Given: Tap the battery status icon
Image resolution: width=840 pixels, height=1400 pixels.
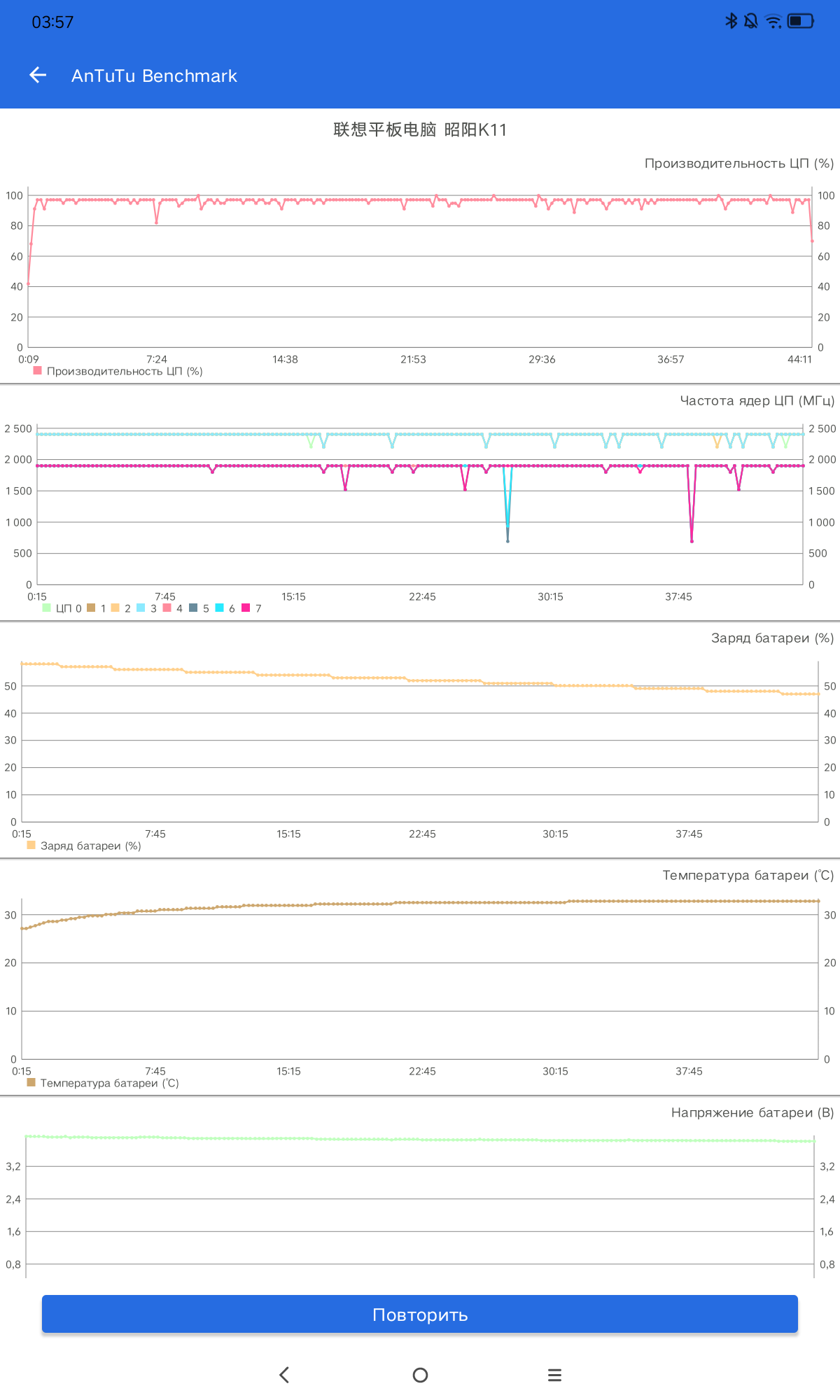Looking at the screenshot, I should click(801, 21).
